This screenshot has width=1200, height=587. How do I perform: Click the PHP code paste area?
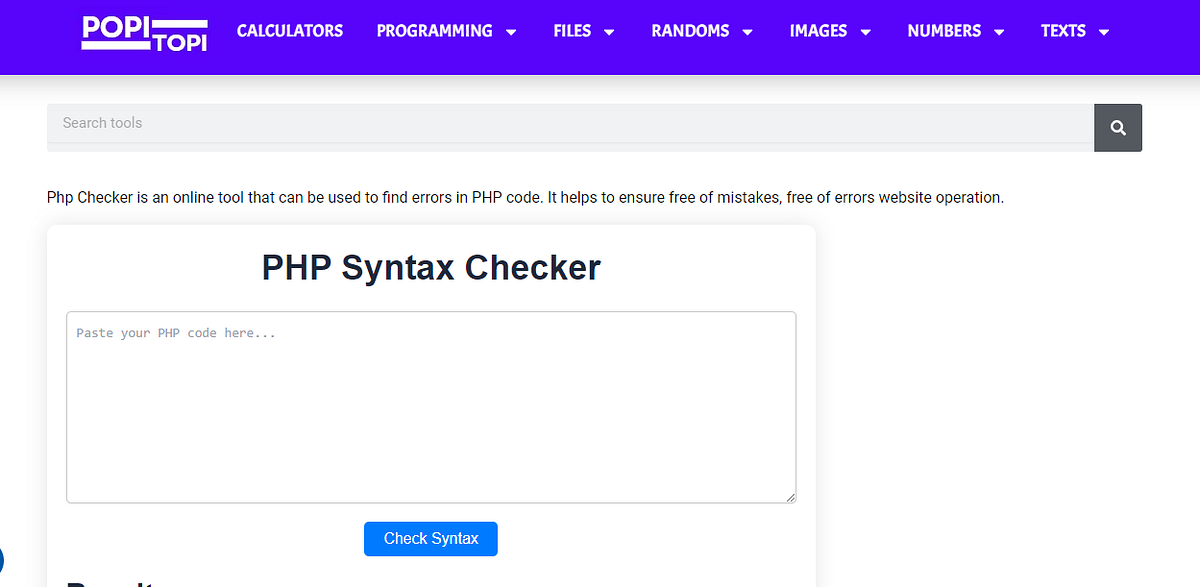431,405
